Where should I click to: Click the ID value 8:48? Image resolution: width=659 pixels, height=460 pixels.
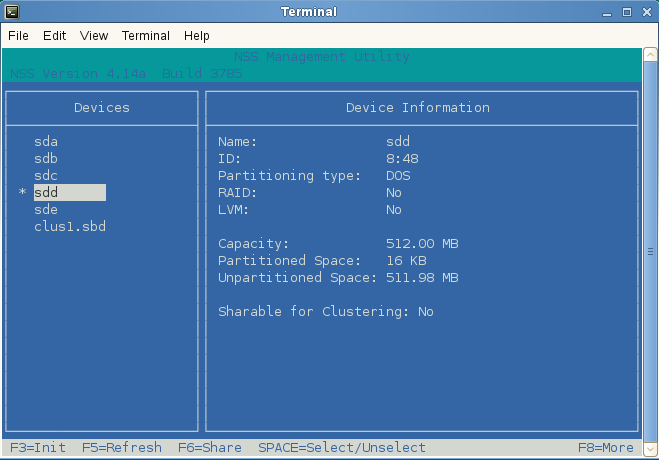coord(402,158)
